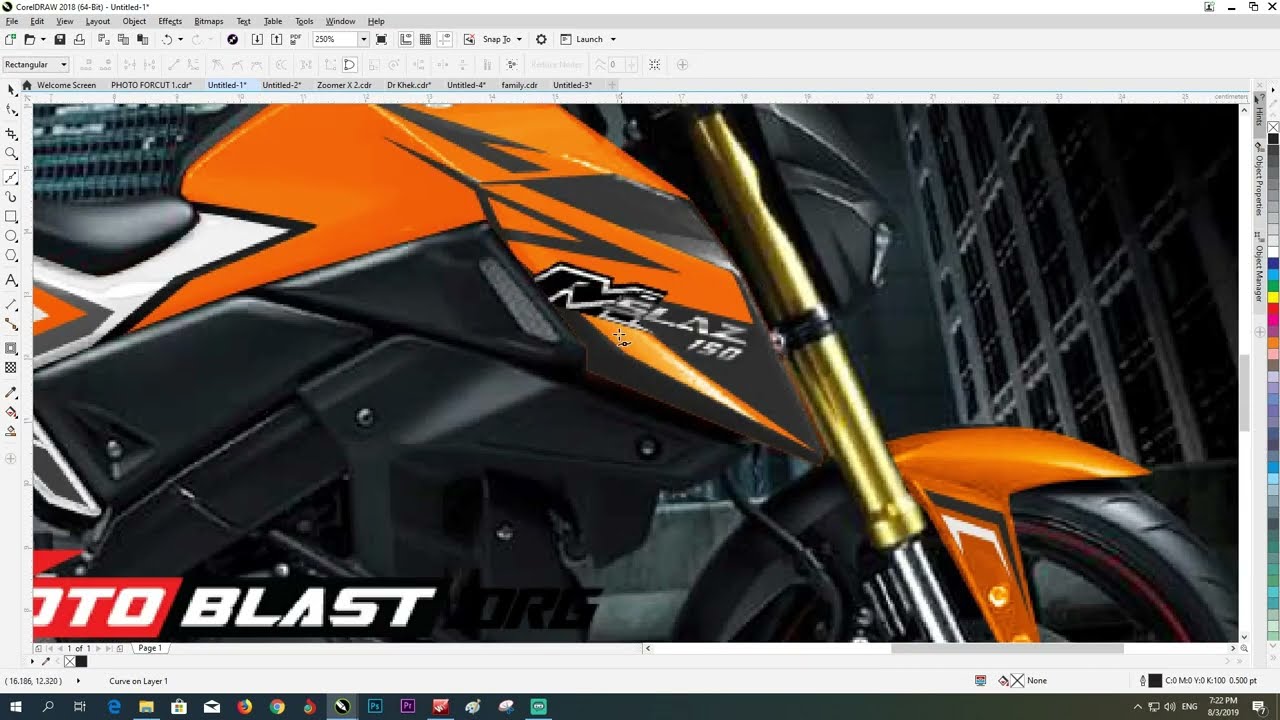Expand the Undo history dropdown arrow
This screenshot has height=720, width=1280.
180,39
